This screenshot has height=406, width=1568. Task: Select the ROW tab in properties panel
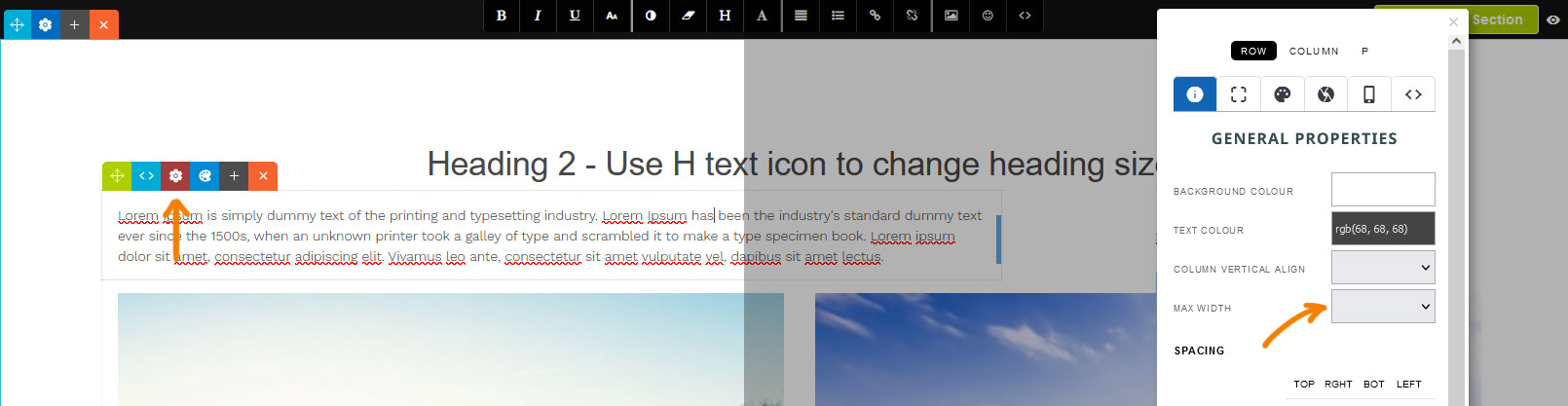(1253, 51)
